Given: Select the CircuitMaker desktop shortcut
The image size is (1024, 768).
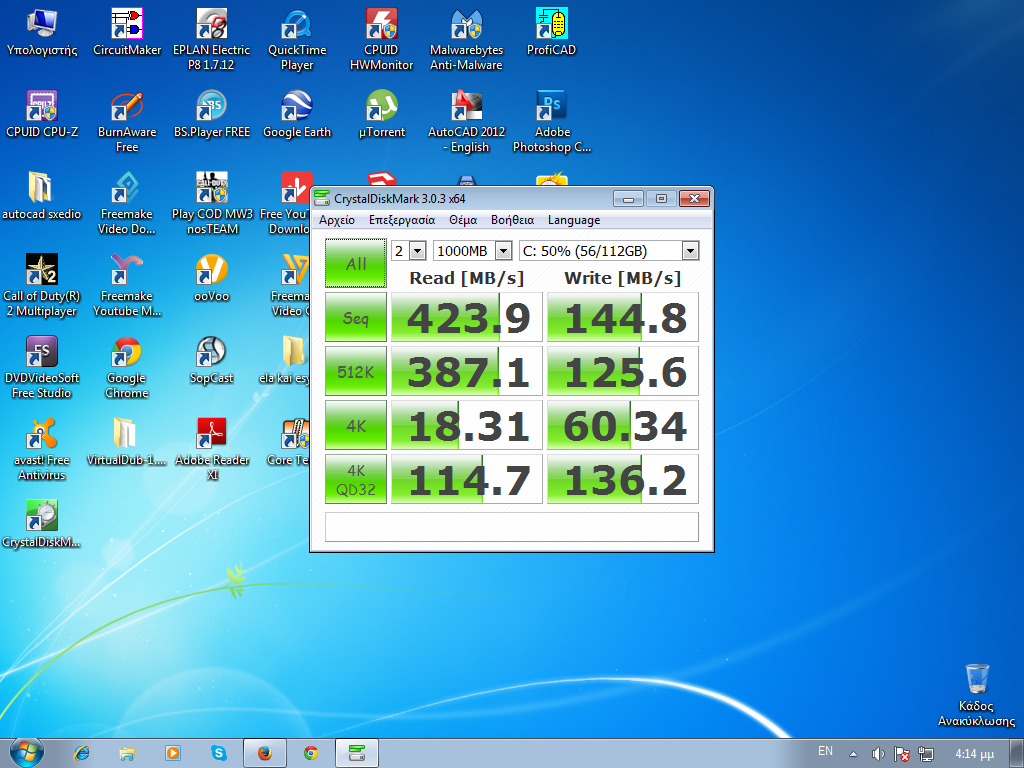Looking at the screenshot, I should pos(127,33).
